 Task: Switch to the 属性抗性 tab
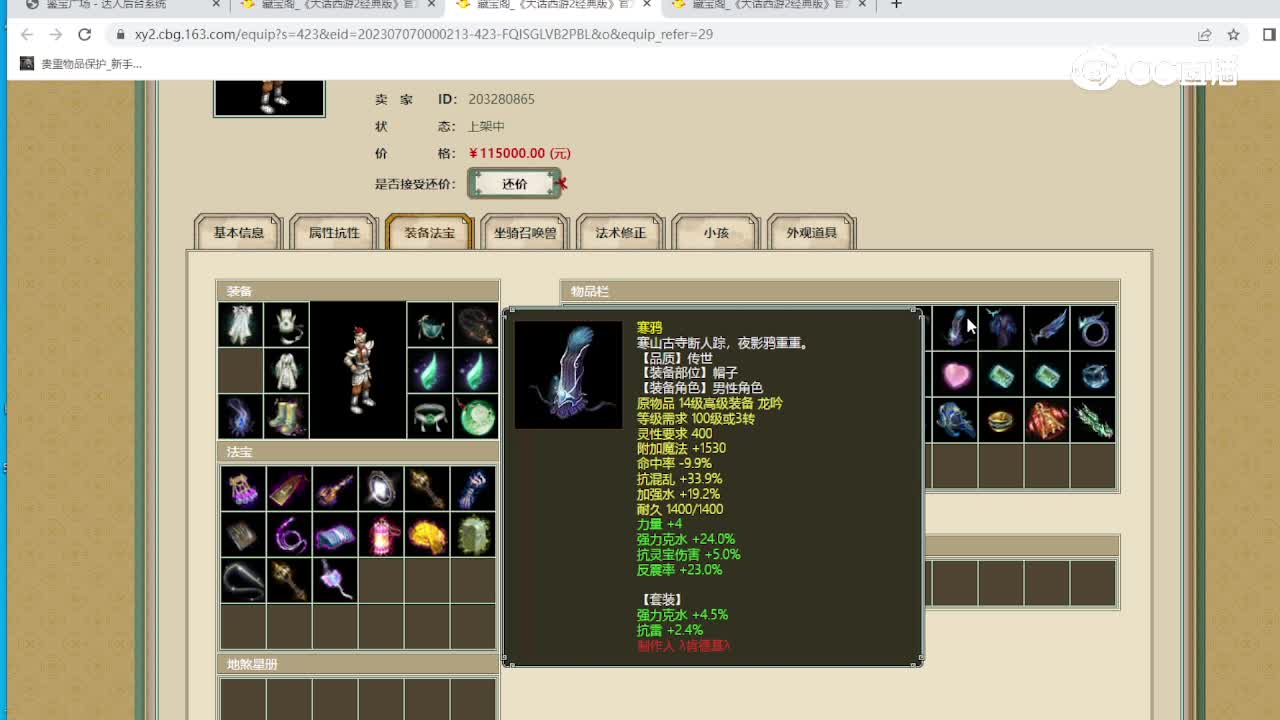click(x=334, y=233)
